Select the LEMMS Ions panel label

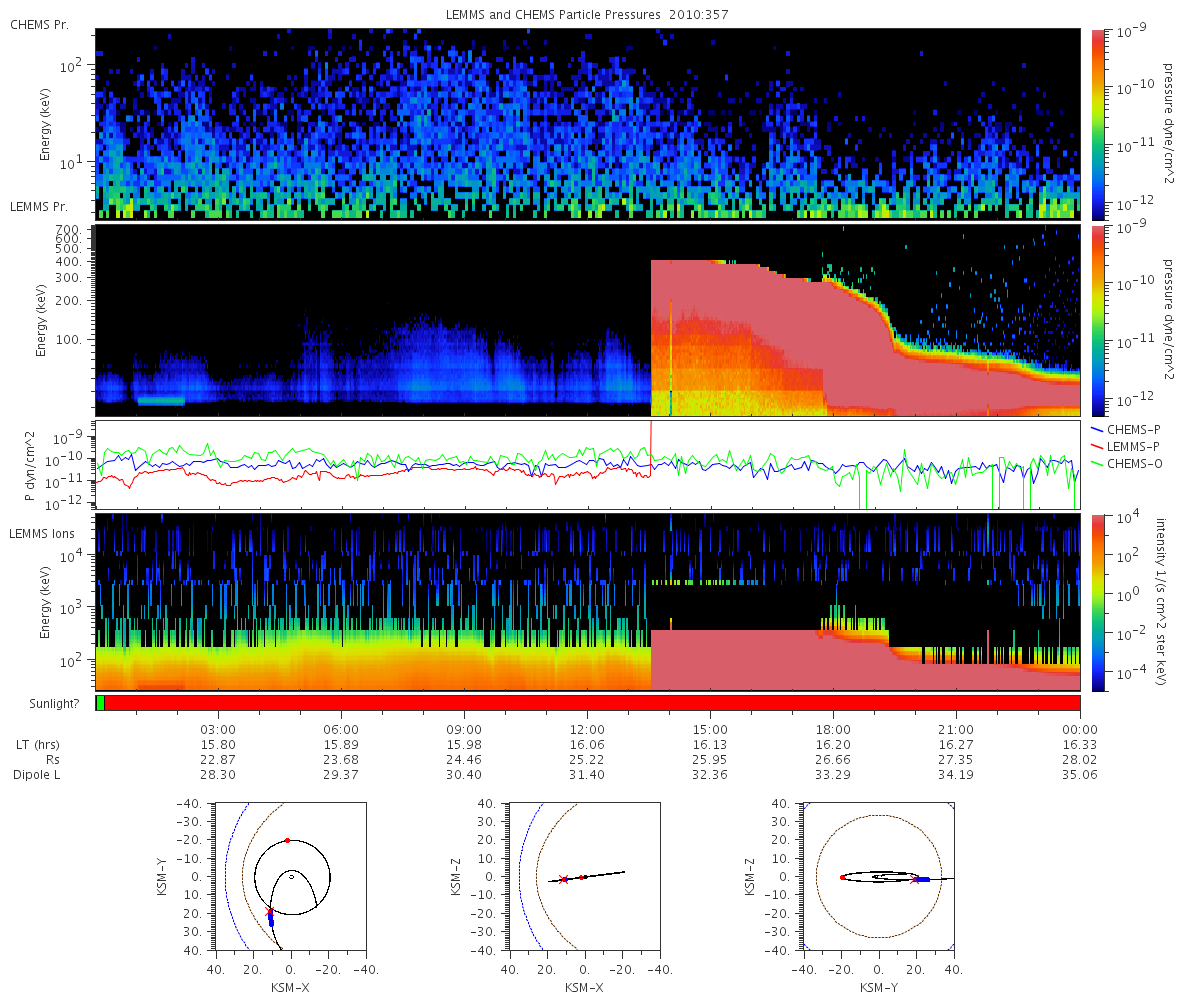(42, 534)
